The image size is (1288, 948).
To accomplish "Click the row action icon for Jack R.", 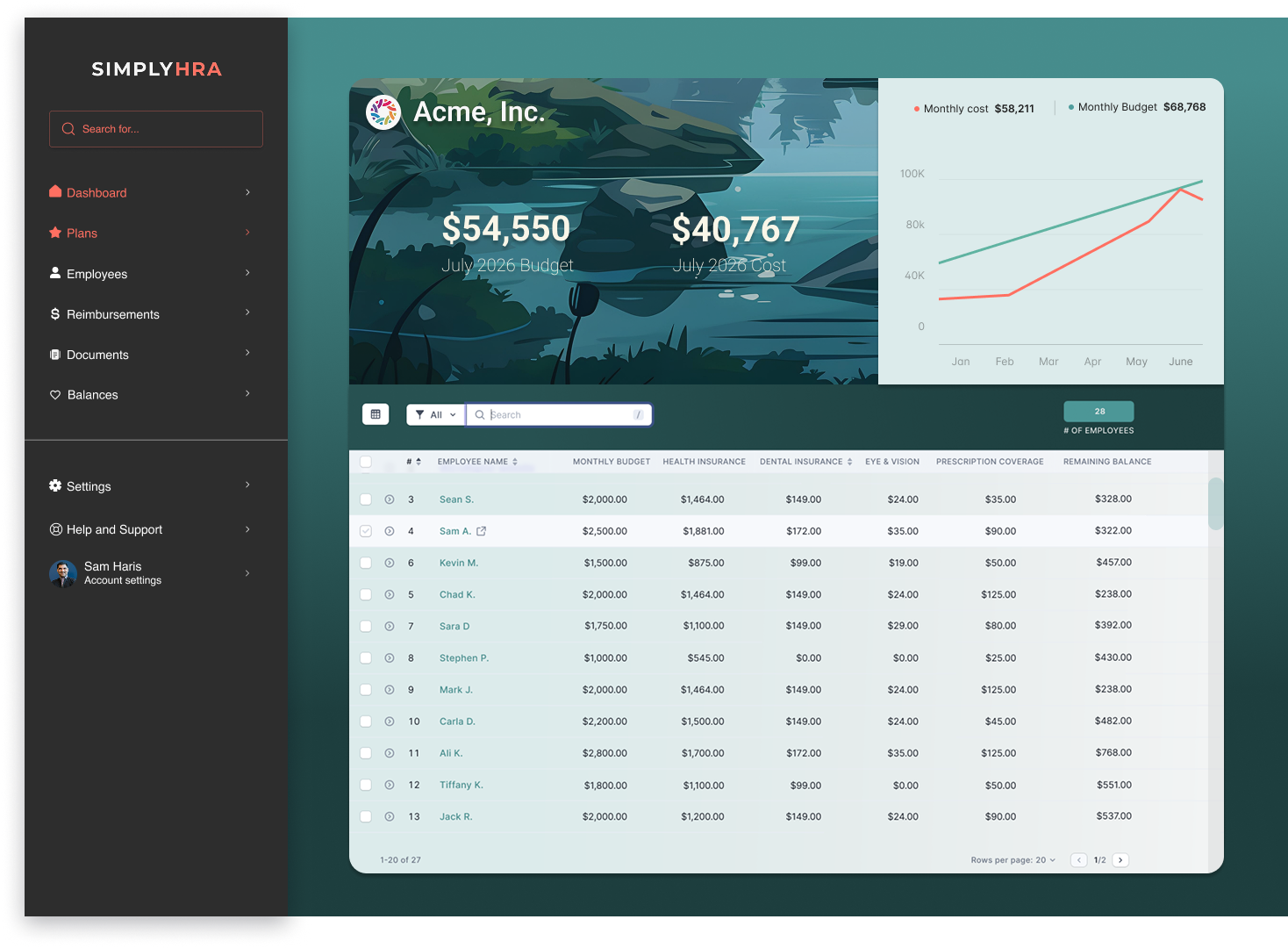I will click(x=390, y=816).
